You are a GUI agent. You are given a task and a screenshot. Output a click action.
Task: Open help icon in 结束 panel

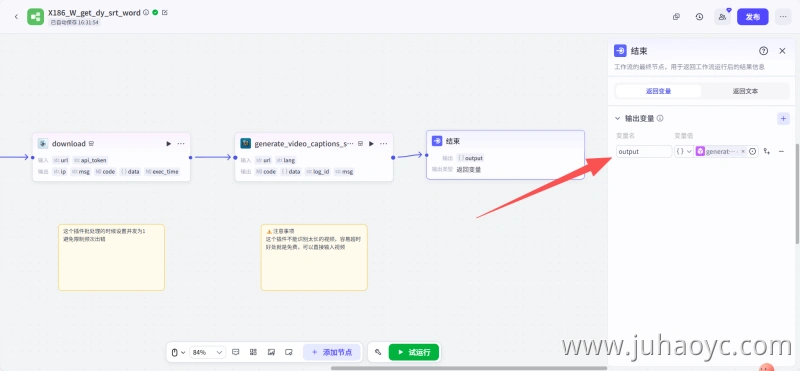pyautogui.click(x=763, y=51)
